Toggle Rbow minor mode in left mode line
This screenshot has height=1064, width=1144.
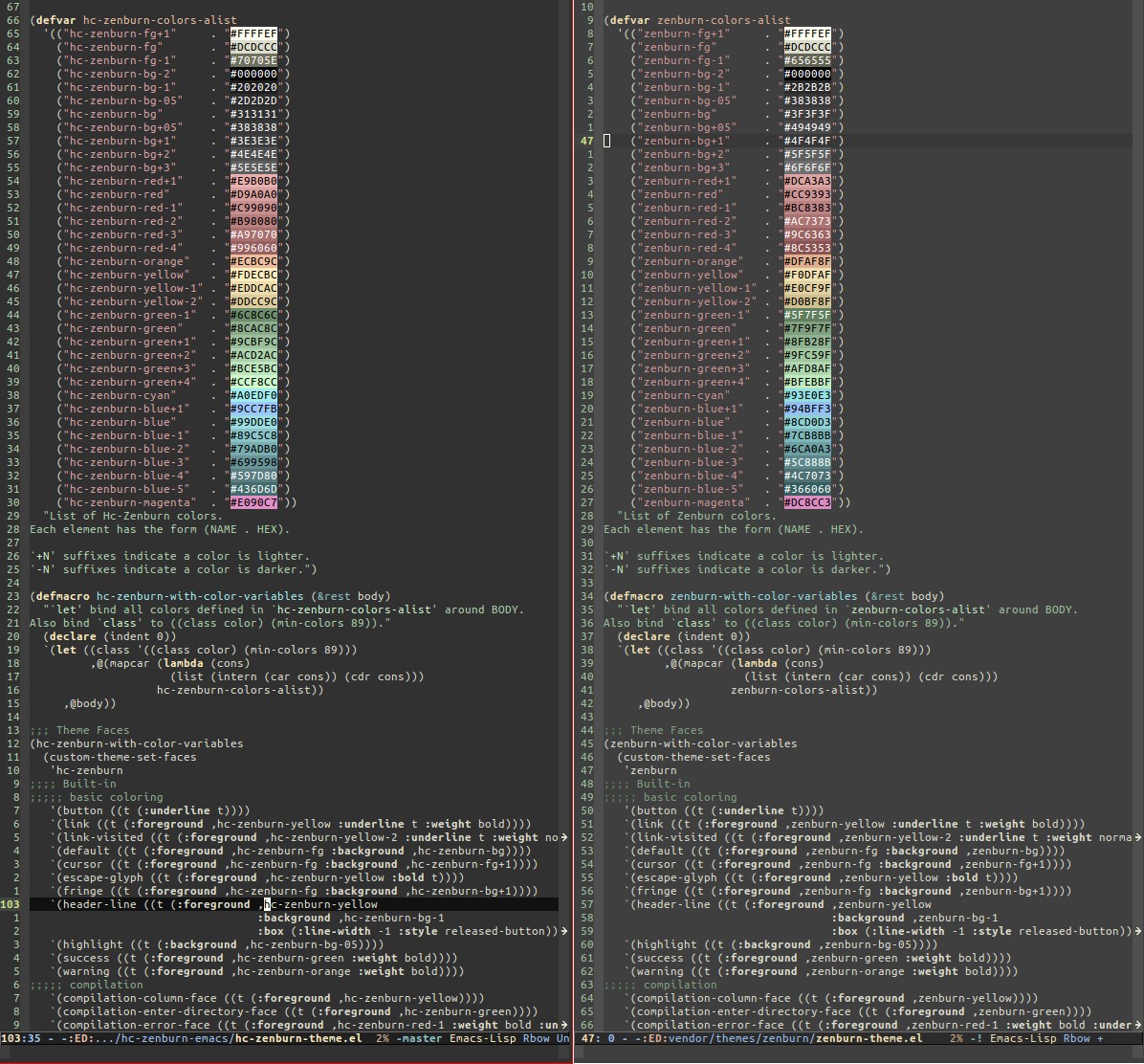536,1038
